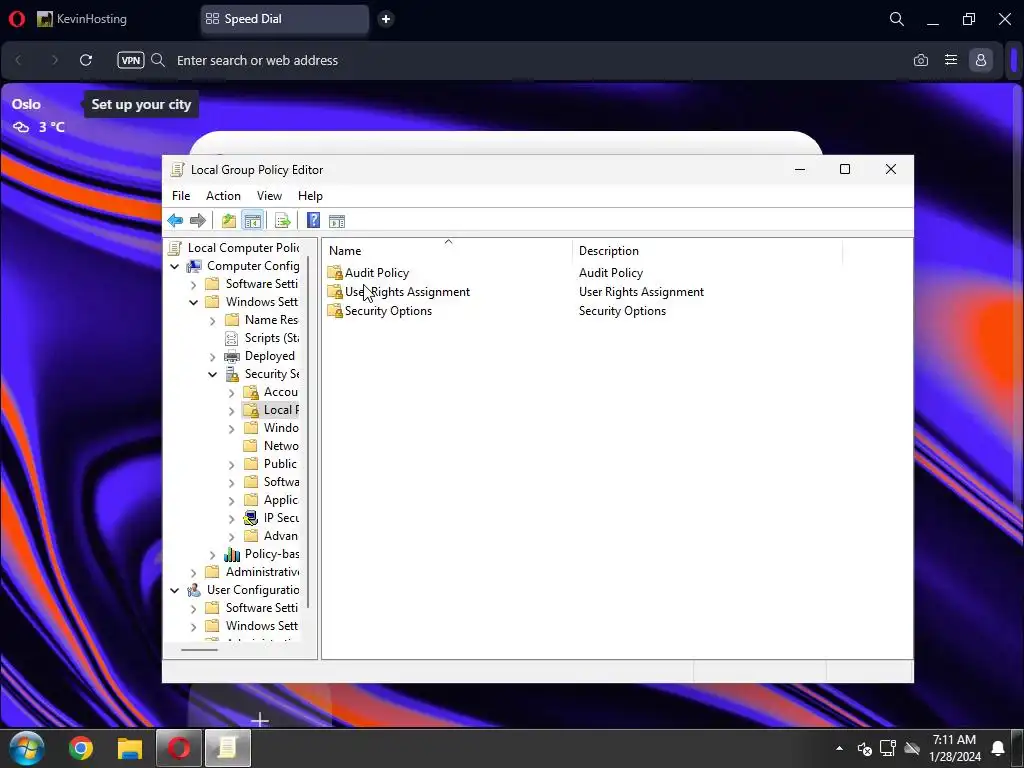Click the Opera logo menu icon

point(17,19)
